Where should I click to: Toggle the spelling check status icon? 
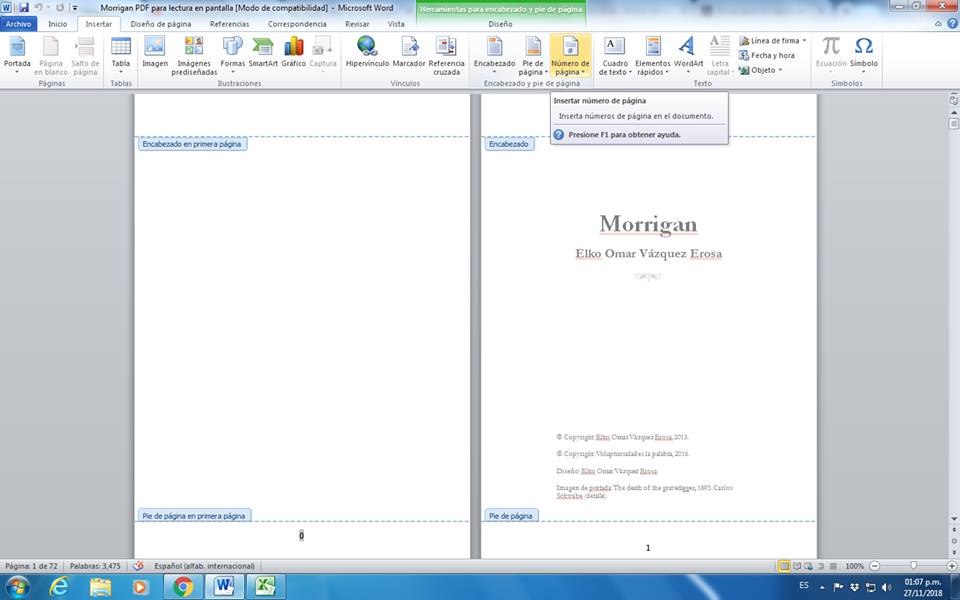click(x=138, y=566)
